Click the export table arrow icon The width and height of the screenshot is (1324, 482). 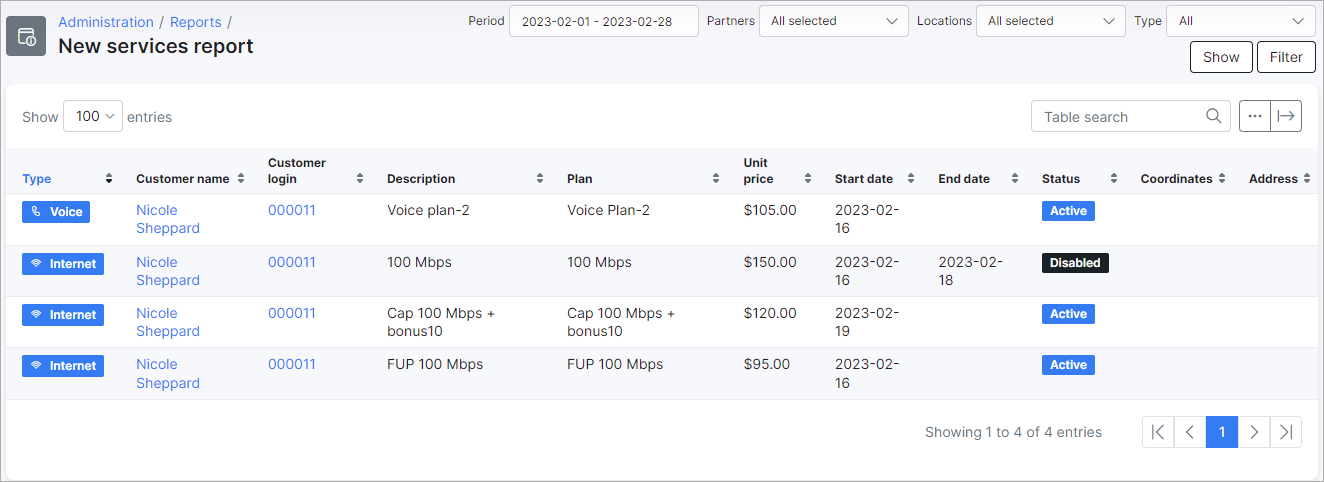click(1286, 116)
